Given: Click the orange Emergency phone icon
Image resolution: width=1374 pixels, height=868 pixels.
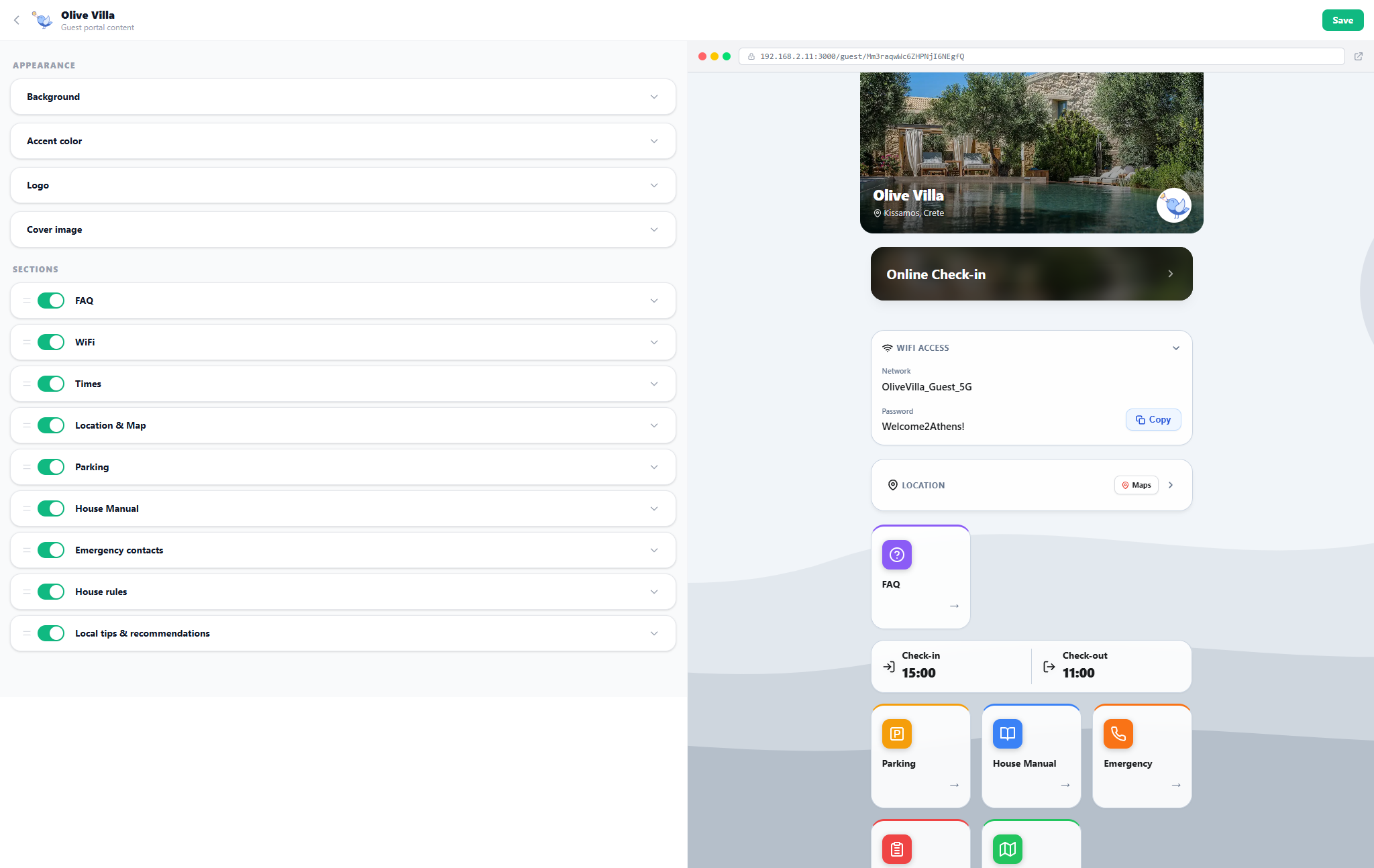Looking at the screenshot, I should (1118, 734).
